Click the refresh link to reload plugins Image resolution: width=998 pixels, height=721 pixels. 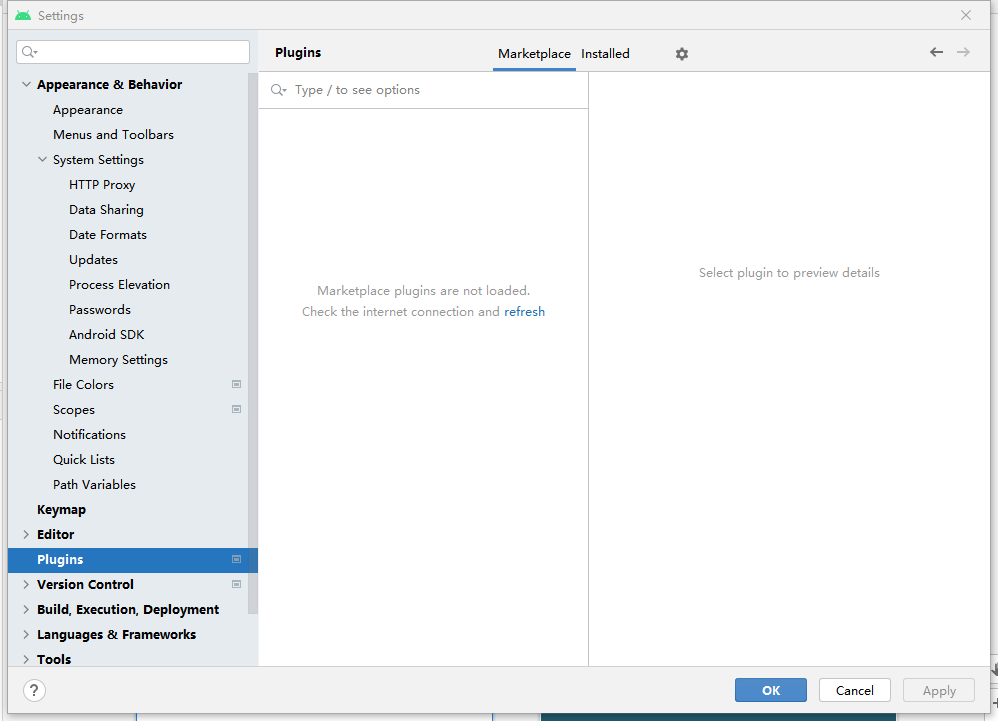tap(524, 312)
